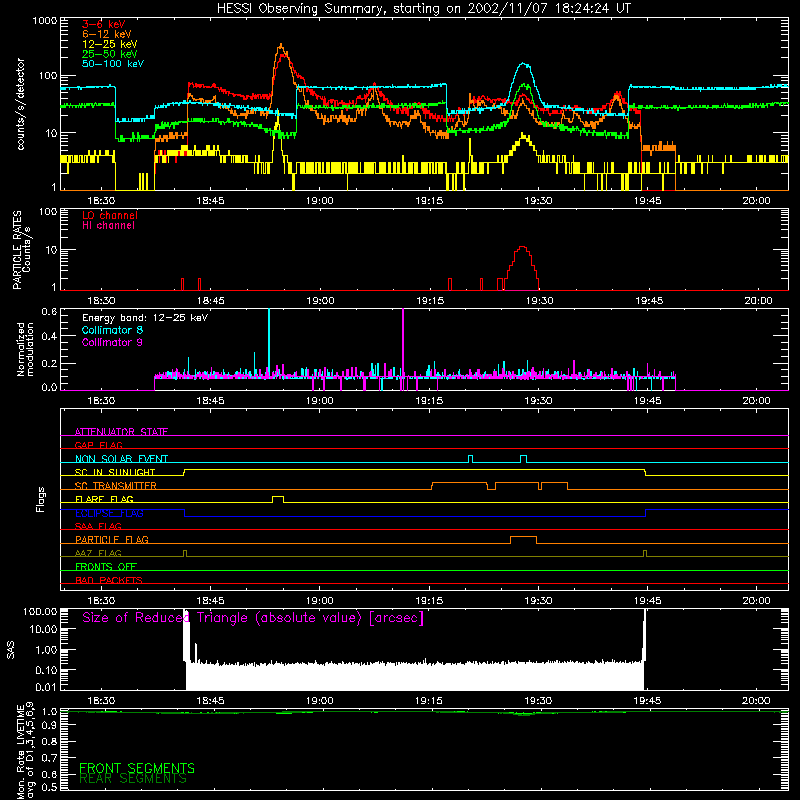Click the ECLIPSE FLAG label
The image size is (800, 800).
109,513
